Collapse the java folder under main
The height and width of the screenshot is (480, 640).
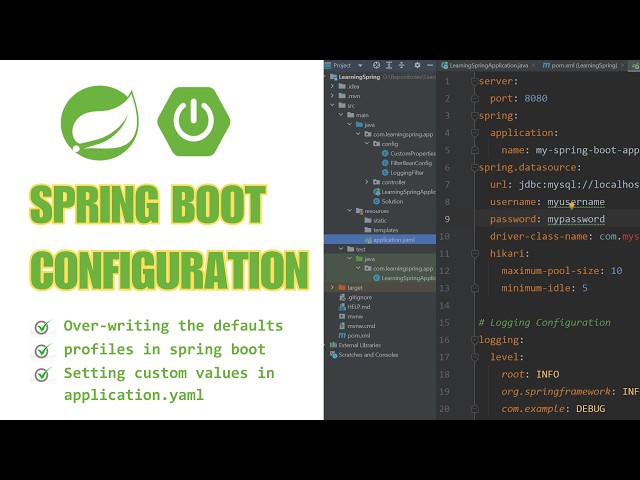350,124
